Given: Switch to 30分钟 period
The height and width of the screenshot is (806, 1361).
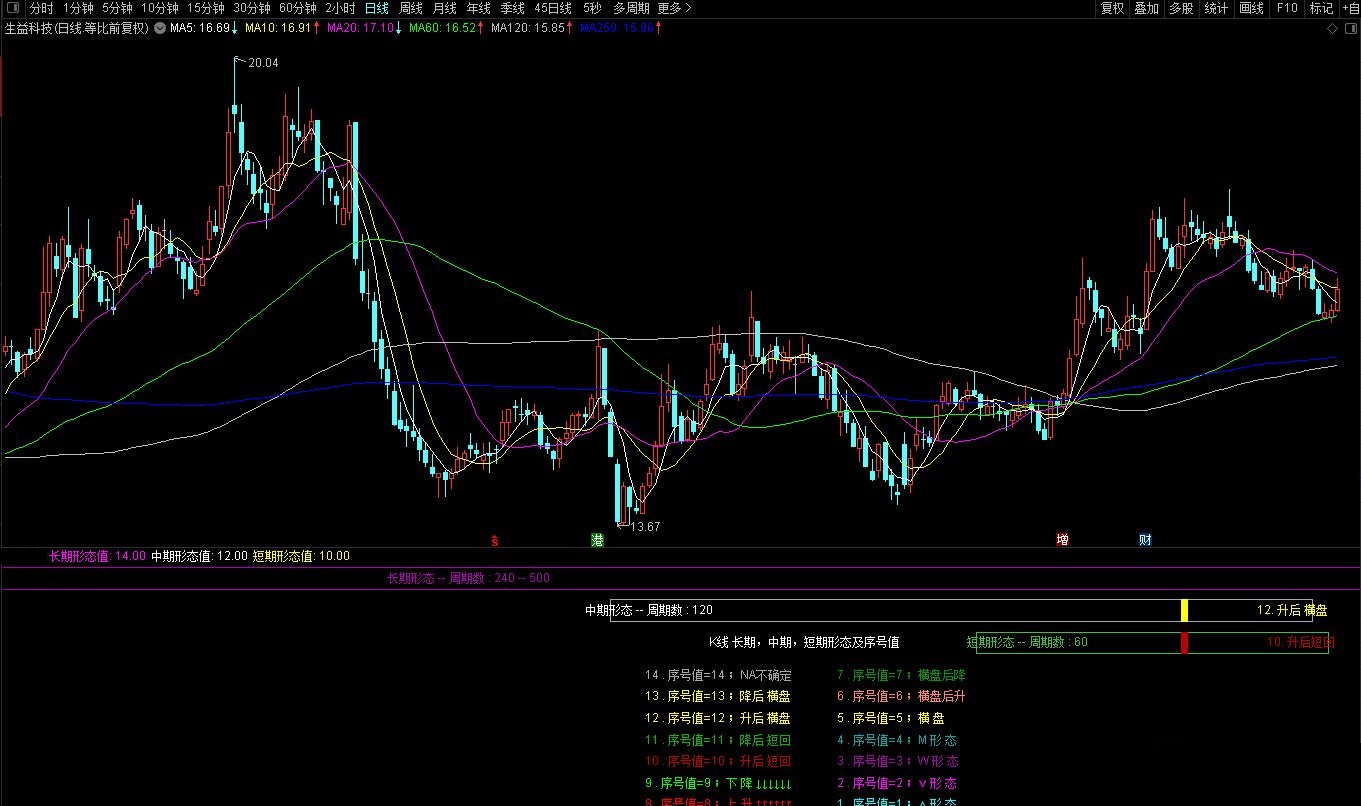Looking at the screenshot, I should (x=252, y=8).
